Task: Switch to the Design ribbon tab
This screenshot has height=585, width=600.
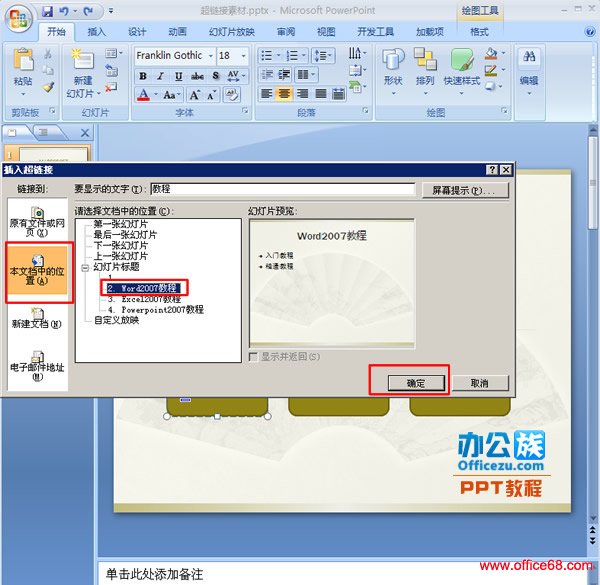Action: pos(137,32)
